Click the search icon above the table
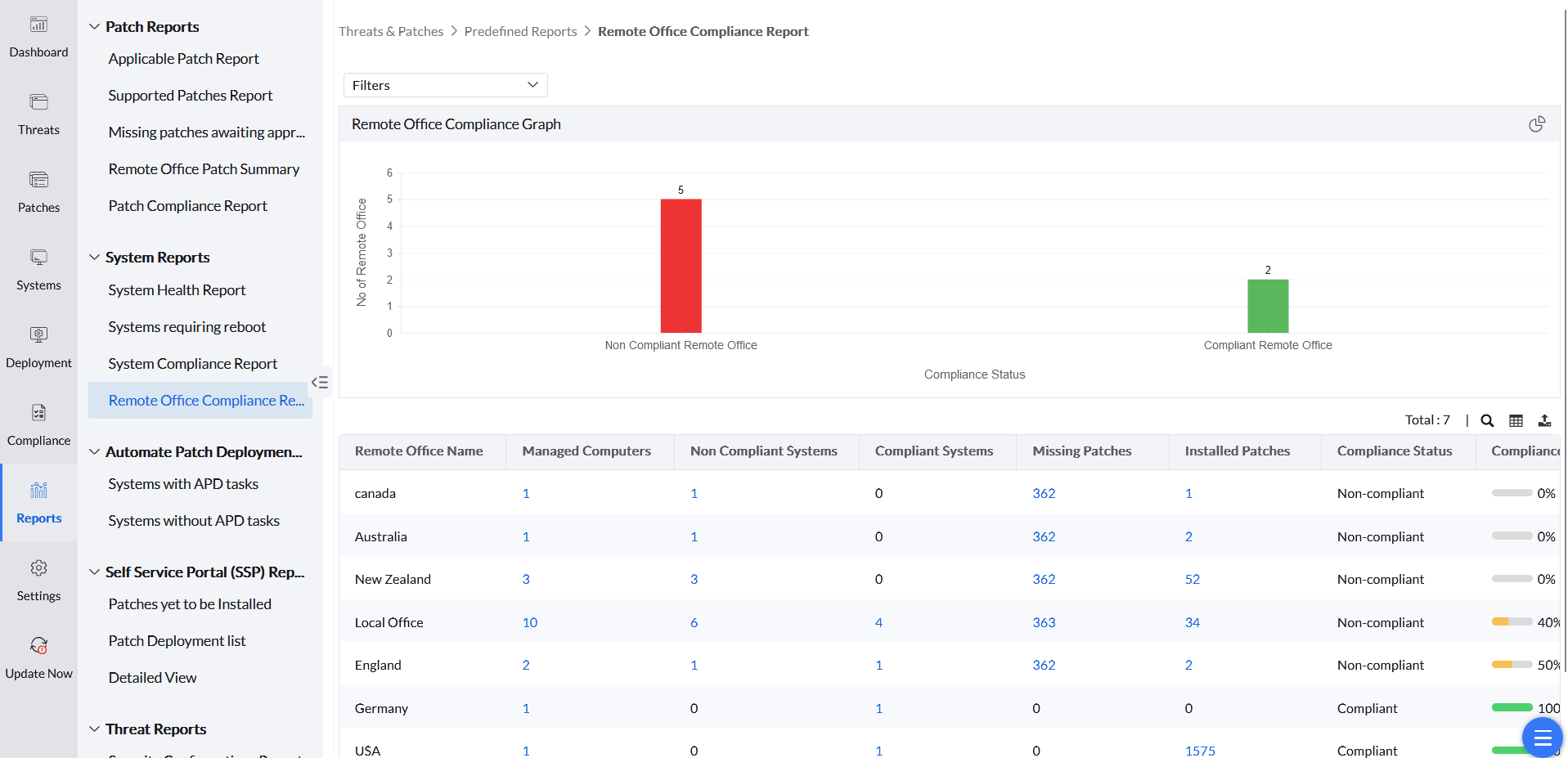 (1487, 420)
